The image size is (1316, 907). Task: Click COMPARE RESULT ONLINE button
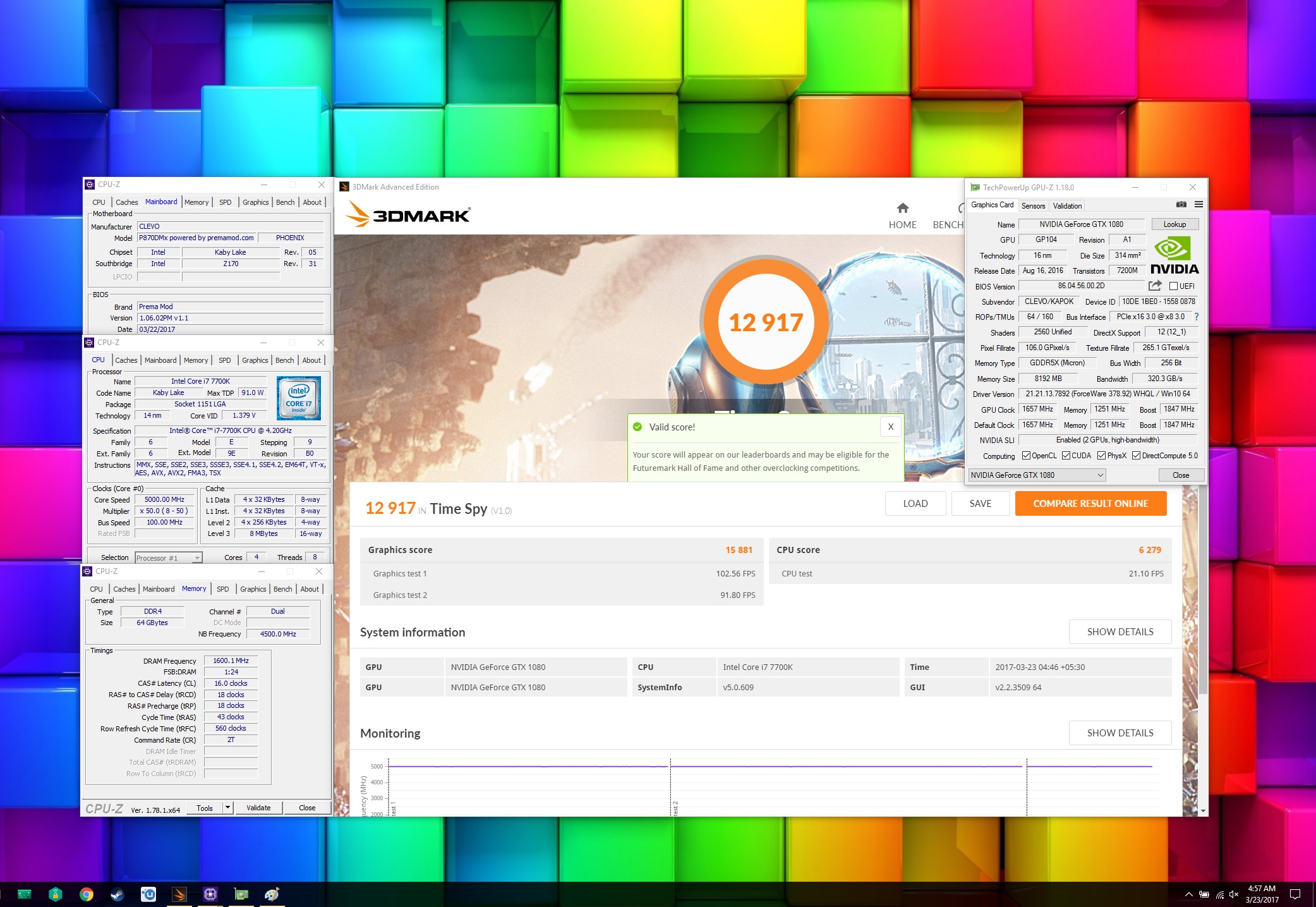point(1090,504)
